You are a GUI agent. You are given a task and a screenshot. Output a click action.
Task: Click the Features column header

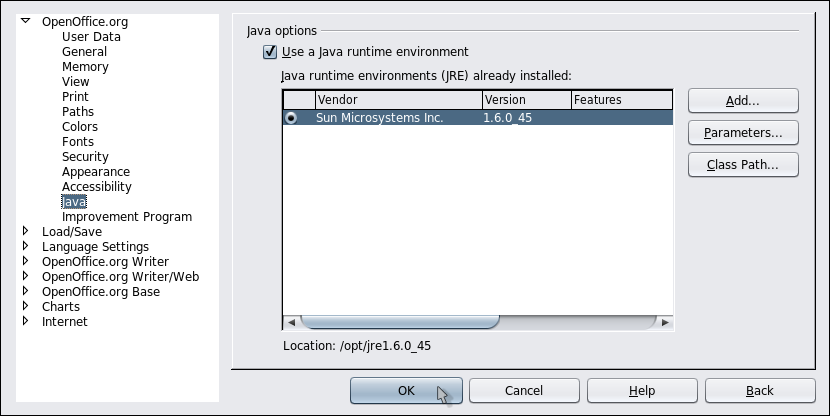click(622, 100)
